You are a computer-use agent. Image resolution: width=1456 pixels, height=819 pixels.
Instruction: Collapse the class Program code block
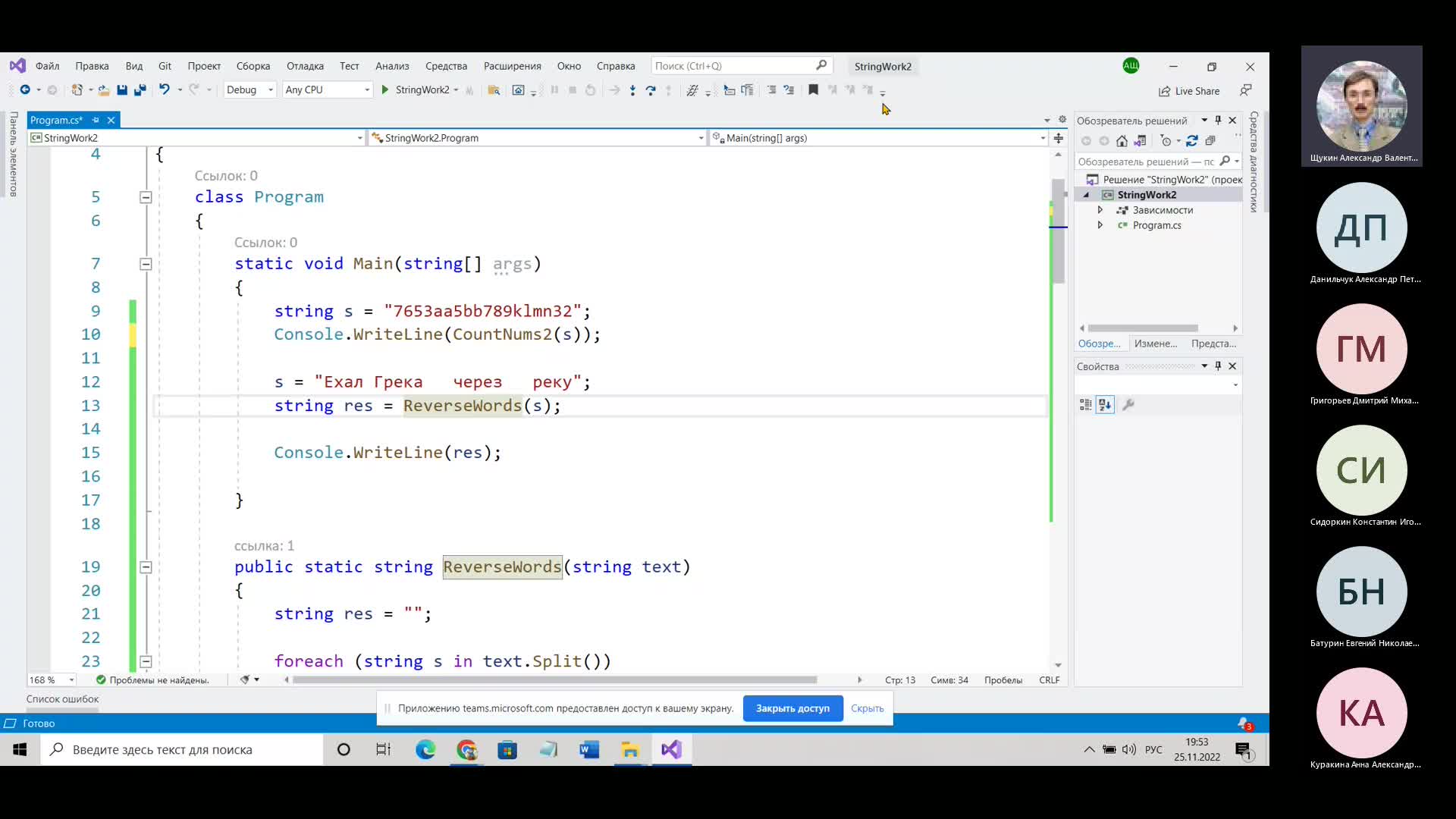point(146,197)
